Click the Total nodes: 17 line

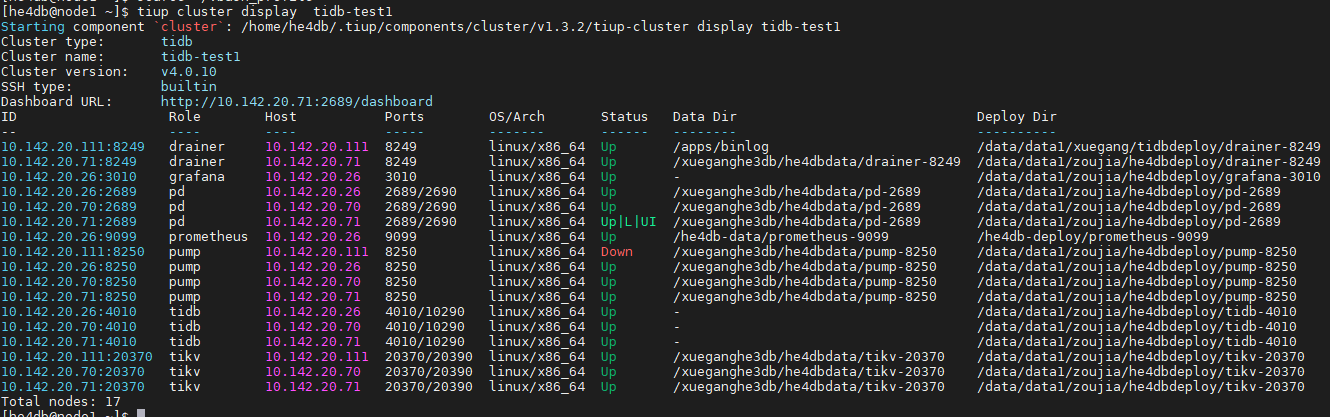tap(61, 402)
